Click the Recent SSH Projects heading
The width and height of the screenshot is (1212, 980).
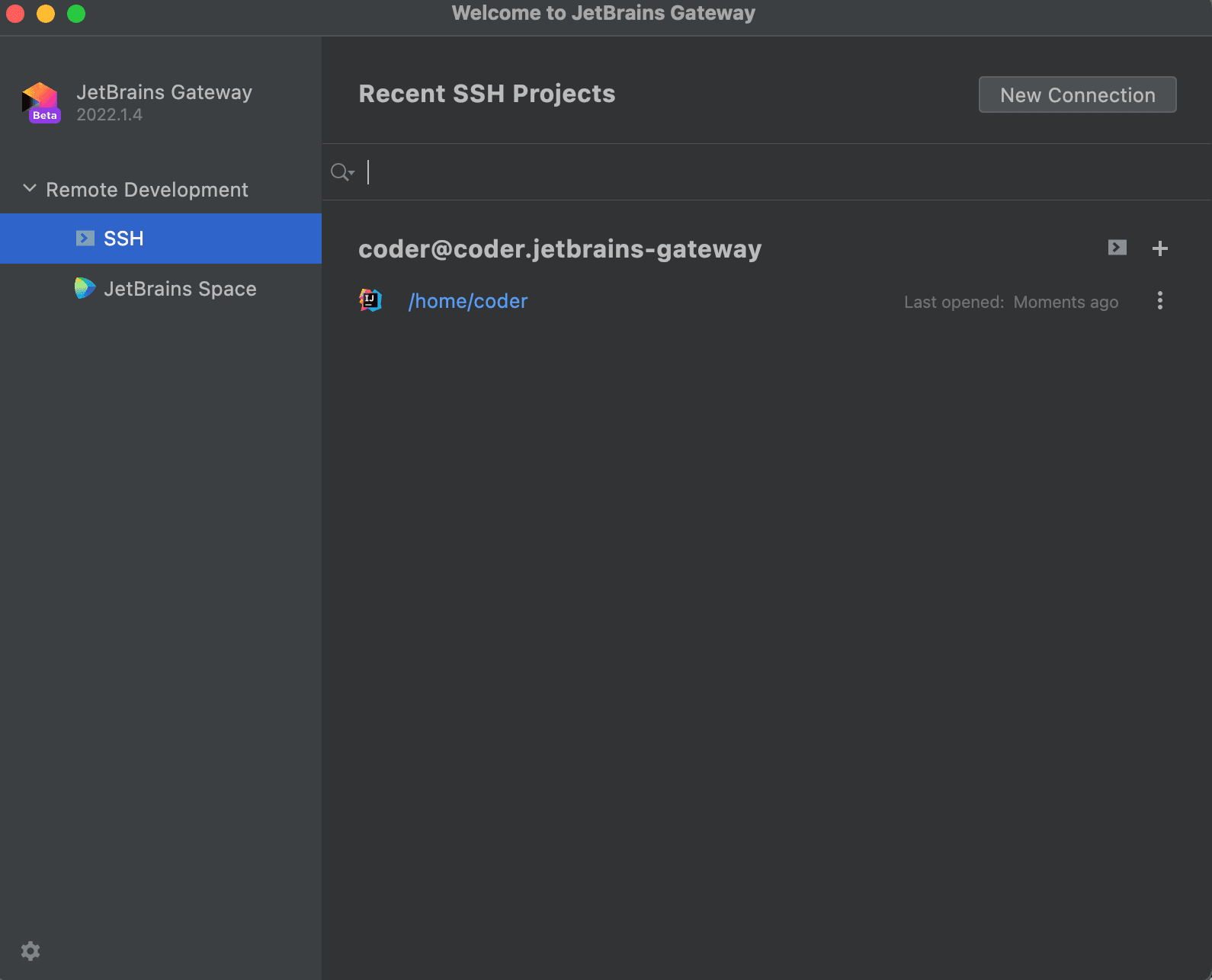[487, 94]
